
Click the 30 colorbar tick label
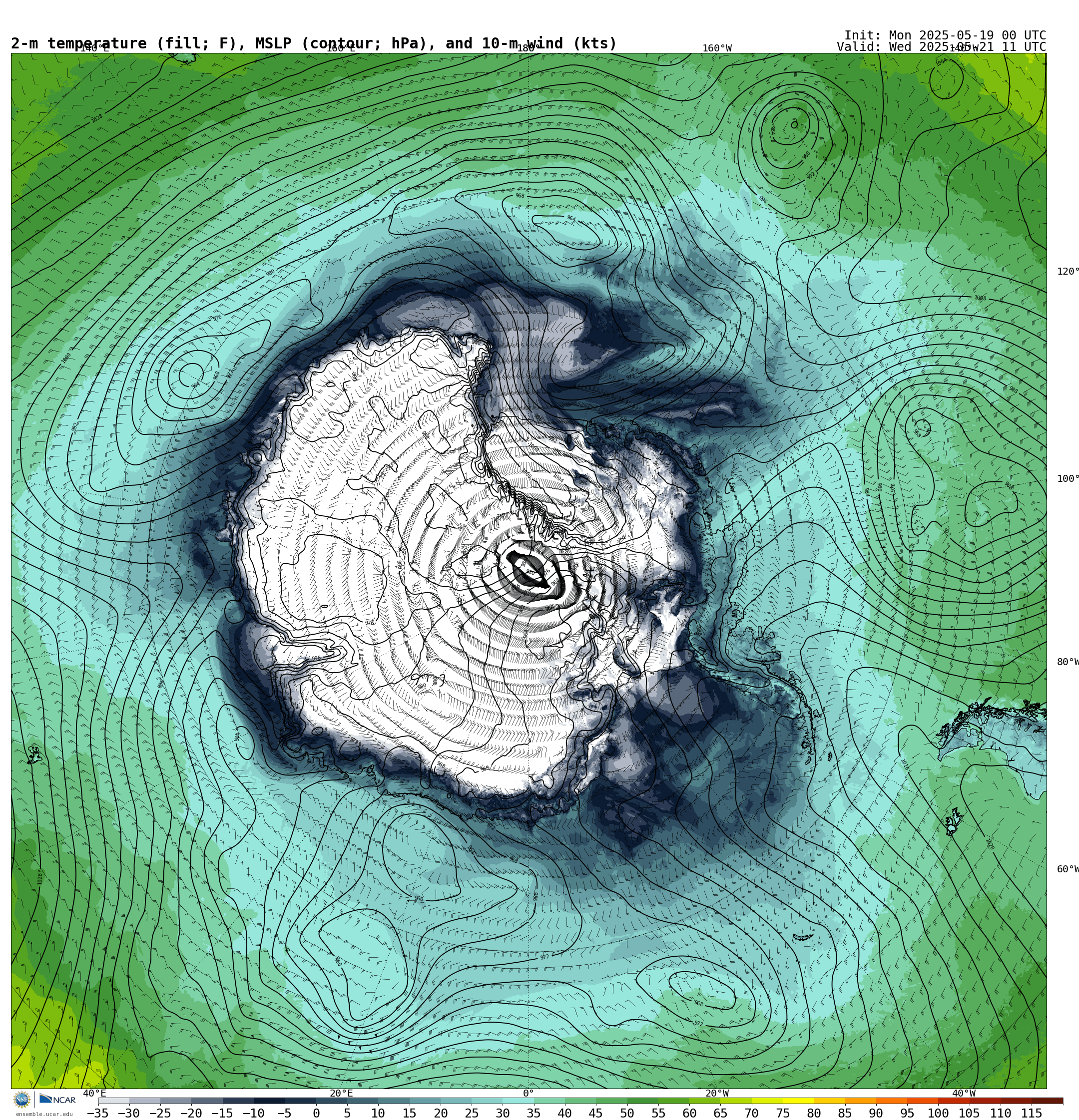503,1113
